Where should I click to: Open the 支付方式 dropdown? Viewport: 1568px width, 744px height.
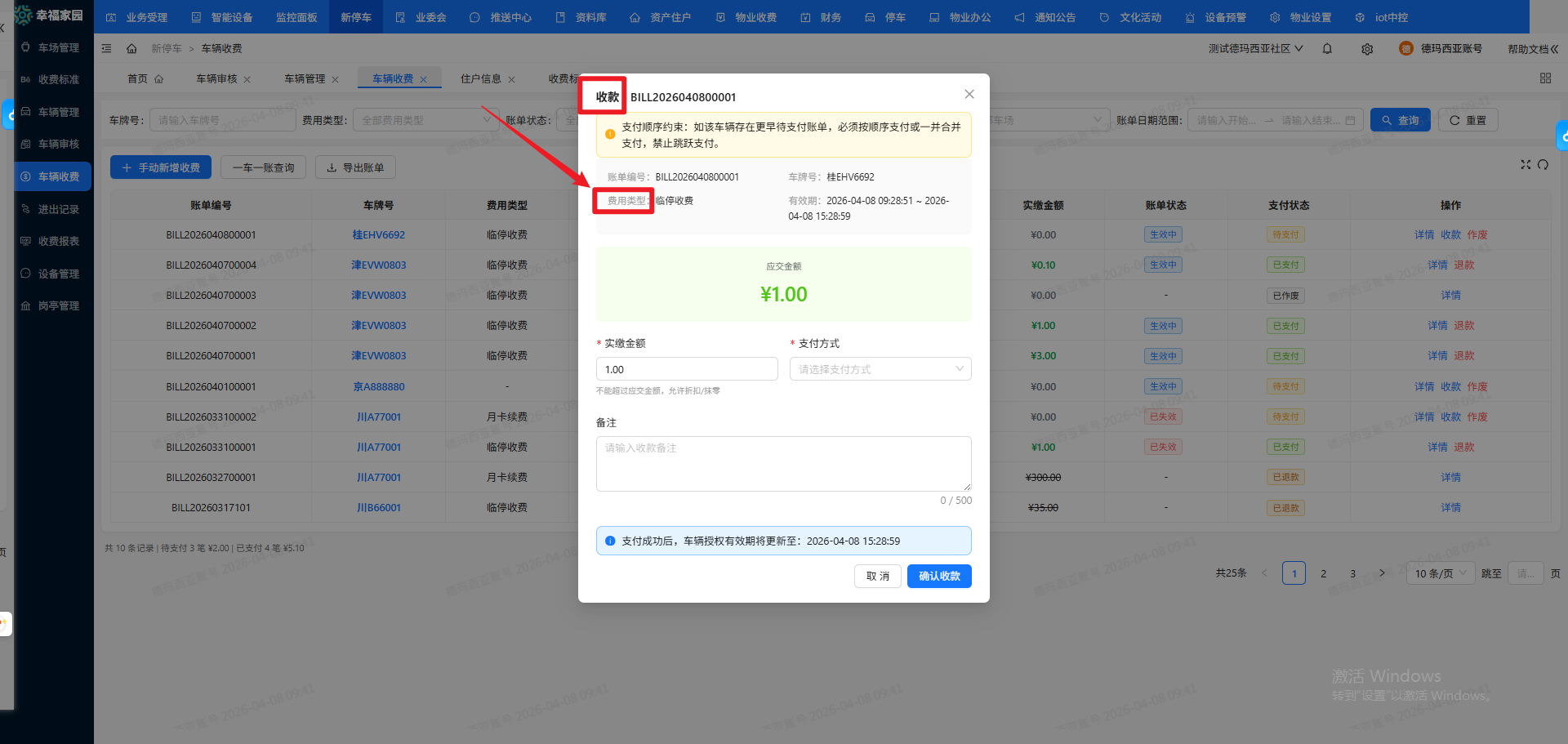tap(880, 369)
